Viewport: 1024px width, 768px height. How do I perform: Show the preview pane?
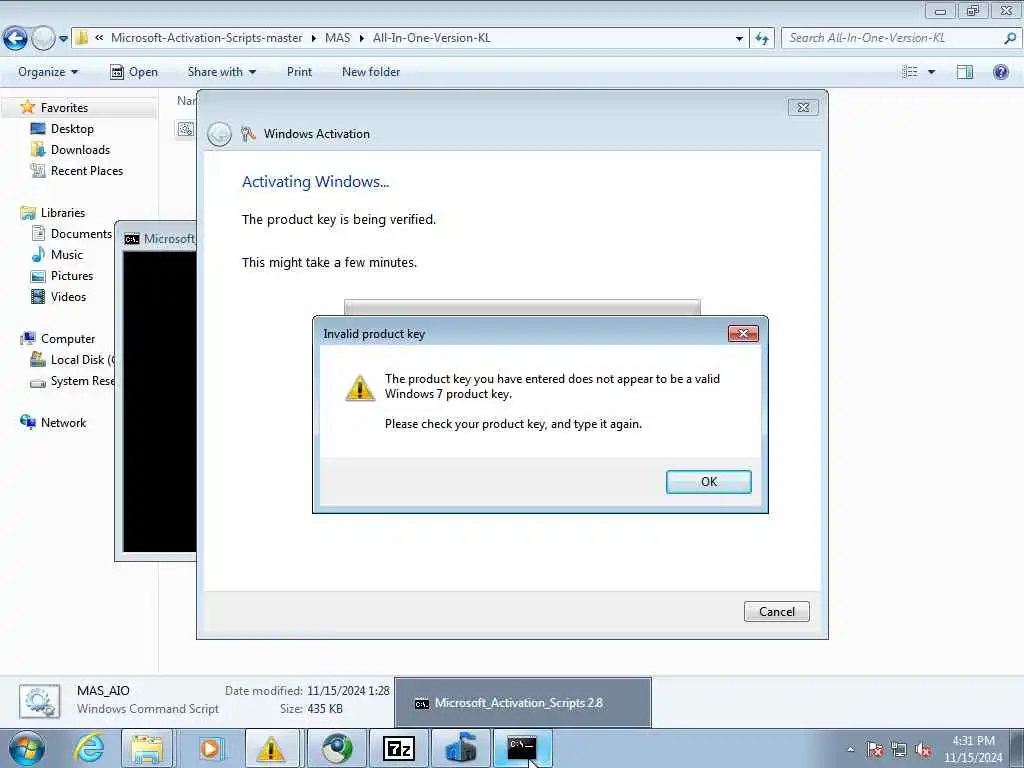(965, 72)
